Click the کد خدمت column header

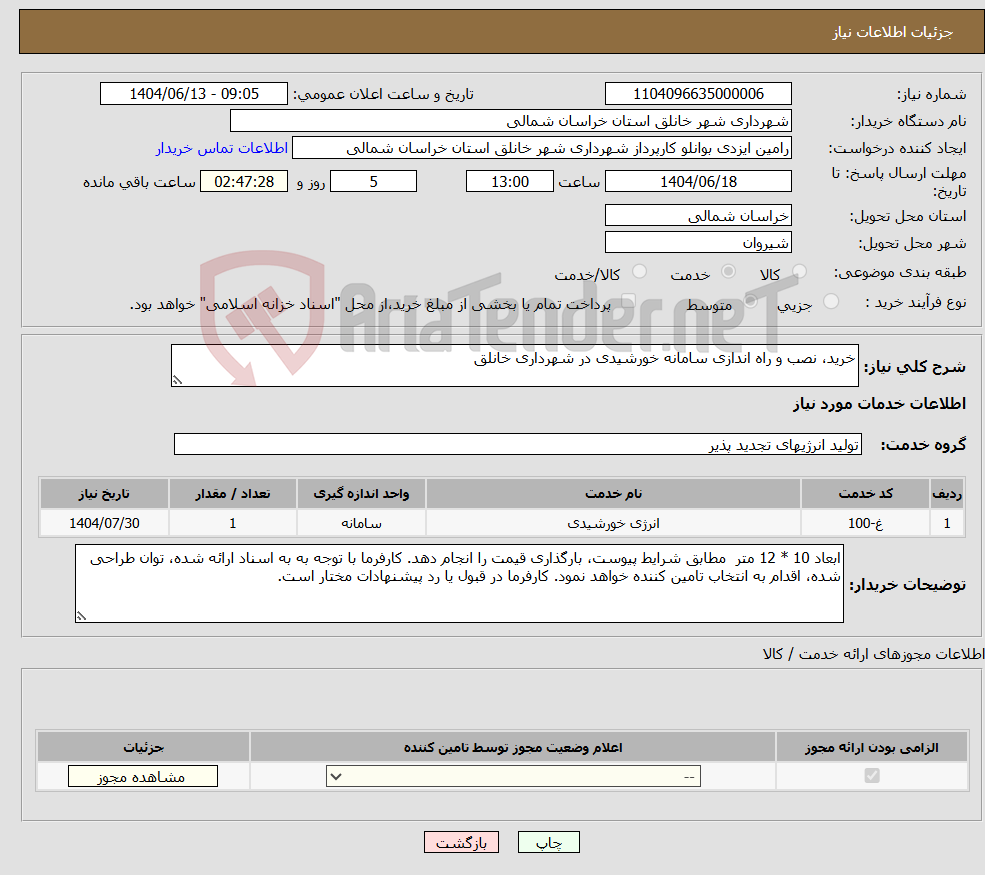pyautogui.click(x=865, y=494)
